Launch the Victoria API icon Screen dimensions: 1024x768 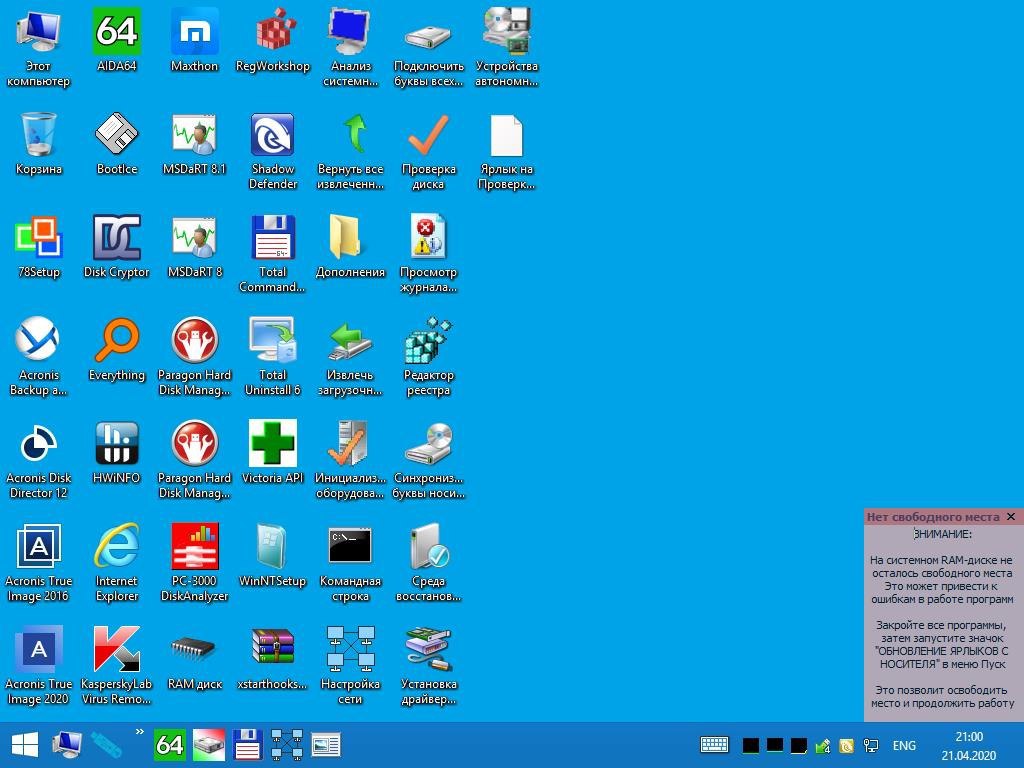(x=272, y=452)
